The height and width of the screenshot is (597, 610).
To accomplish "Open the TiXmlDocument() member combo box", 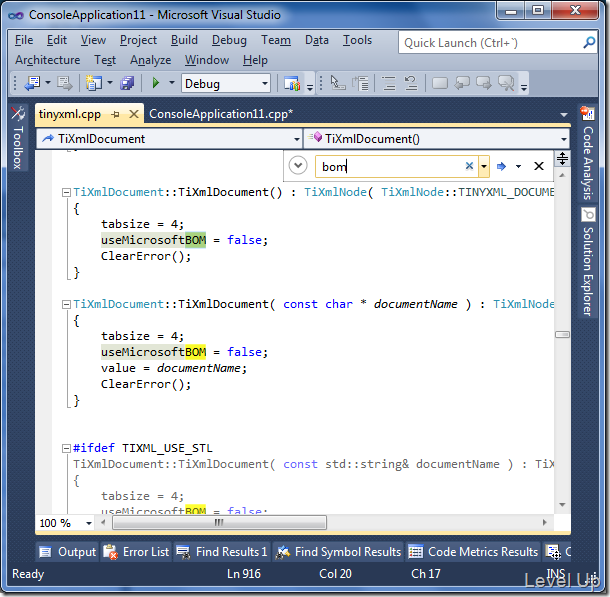I will point(436,139).
